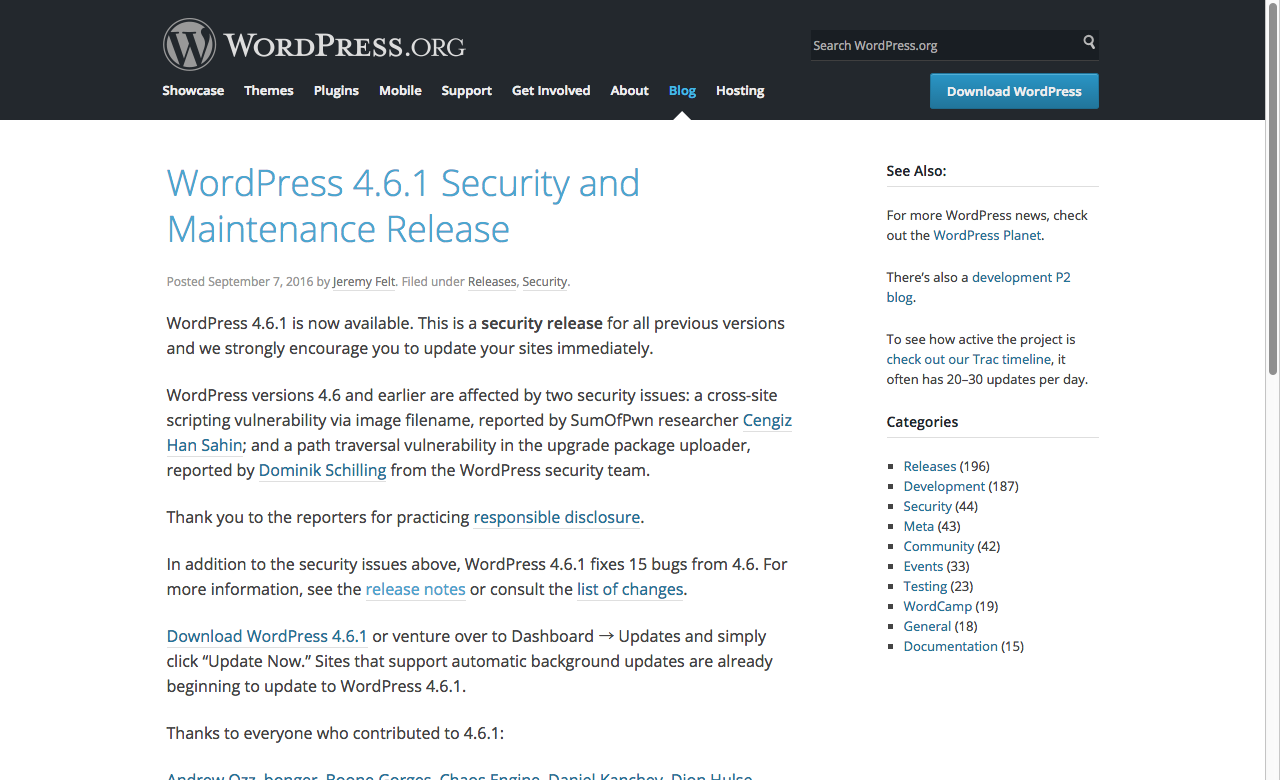Open the responsible disclosure link
This screenshot has width=1280, height=780.
(x=557, y=517)
